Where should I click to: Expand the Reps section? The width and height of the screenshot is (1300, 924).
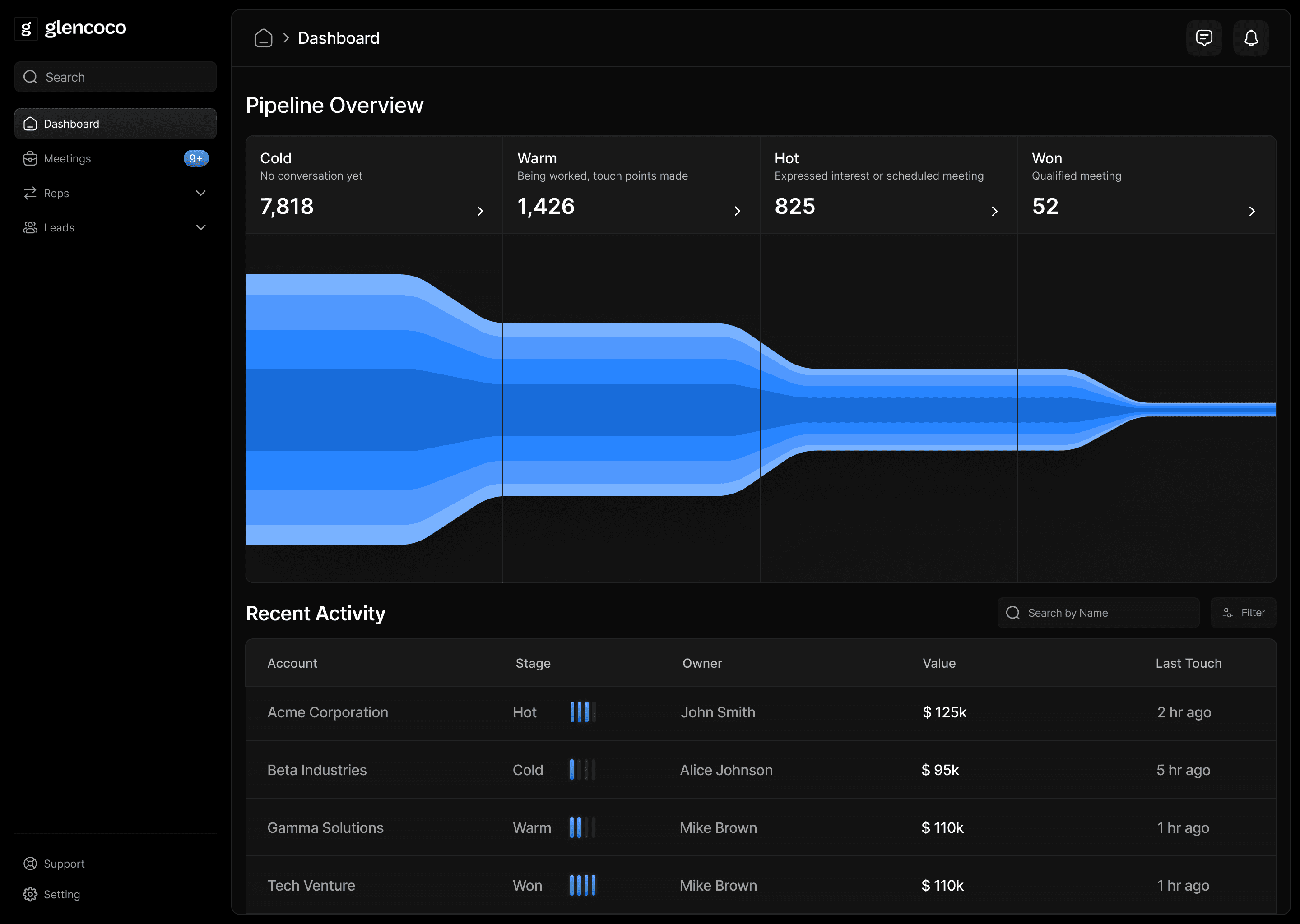(200, 193)
